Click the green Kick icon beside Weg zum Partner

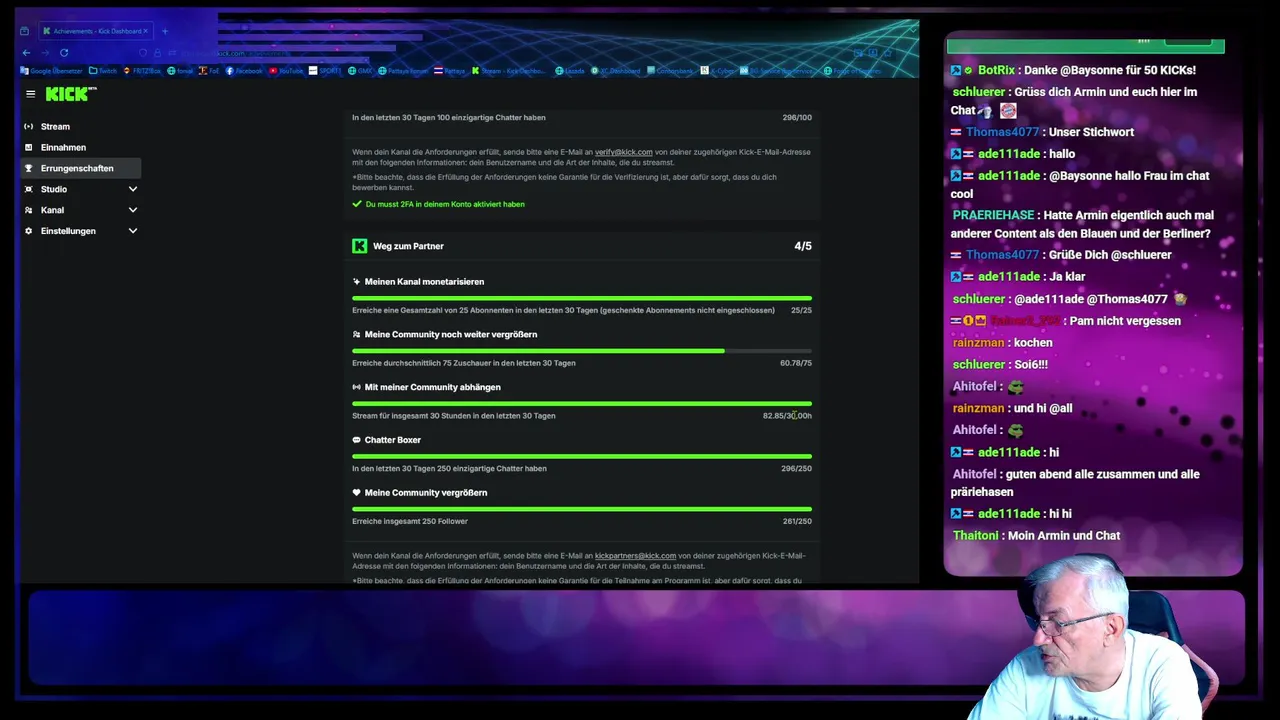(x=360, y=246)
